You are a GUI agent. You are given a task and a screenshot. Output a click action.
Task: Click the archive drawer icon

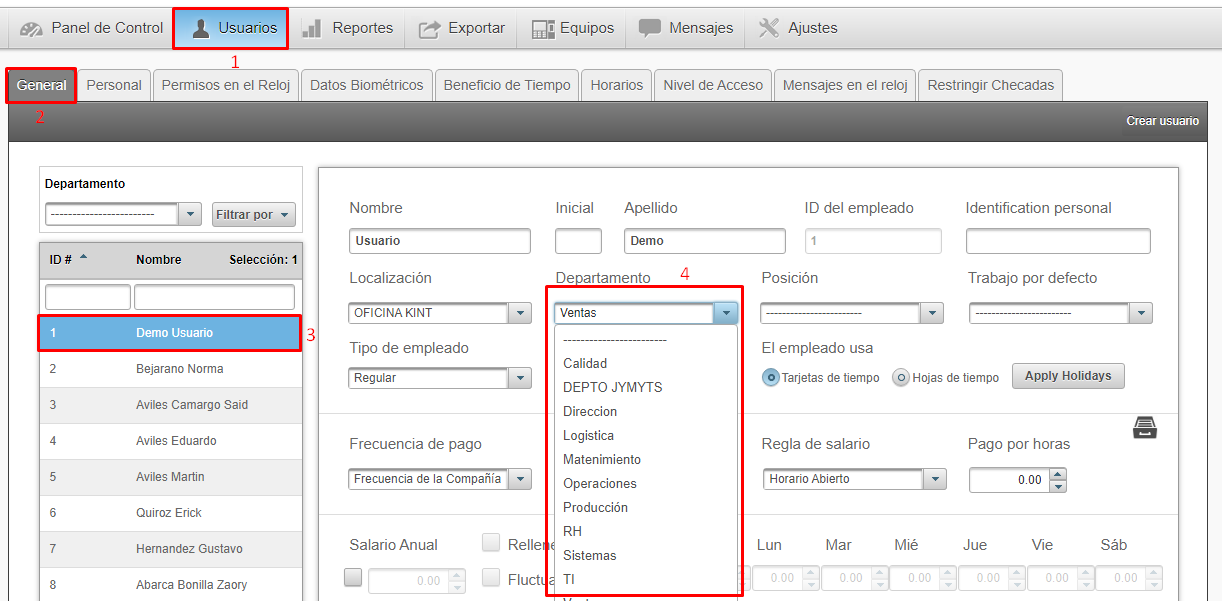(1145, 428)
